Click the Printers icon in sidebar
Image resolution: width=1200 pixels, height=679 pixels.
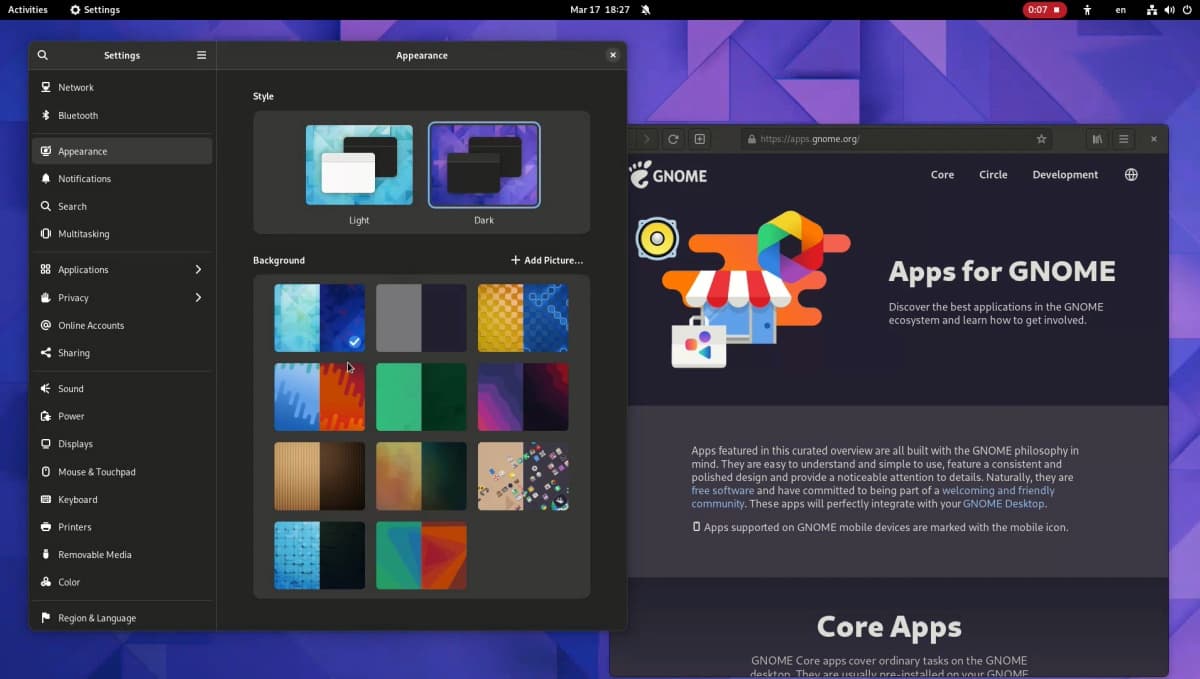(x=46, y=526)
